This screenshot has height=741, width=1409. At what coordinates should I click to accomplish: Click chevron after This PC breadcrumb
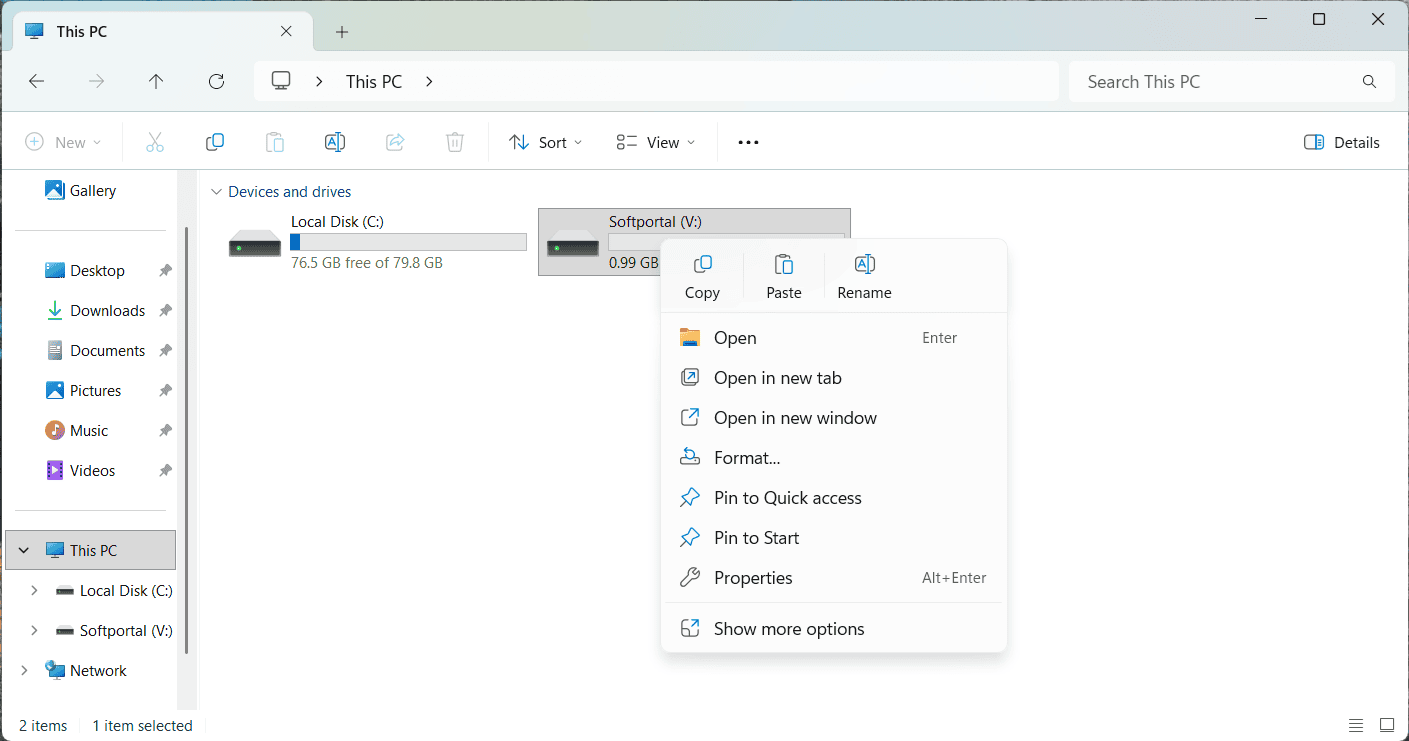pyautogui.click(x=429, y=82)
